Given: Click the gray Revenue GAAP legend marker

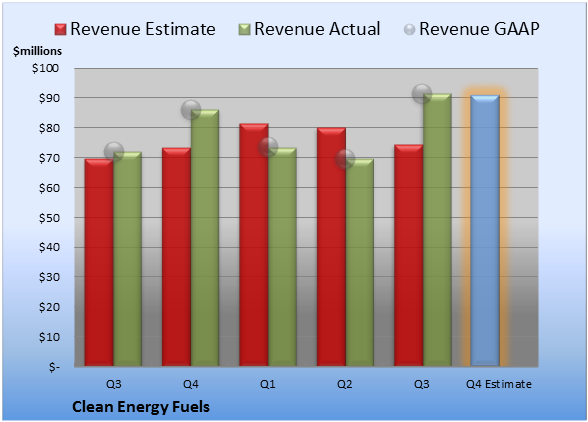Looking at the screenshot, I should [x=410, y=29].
